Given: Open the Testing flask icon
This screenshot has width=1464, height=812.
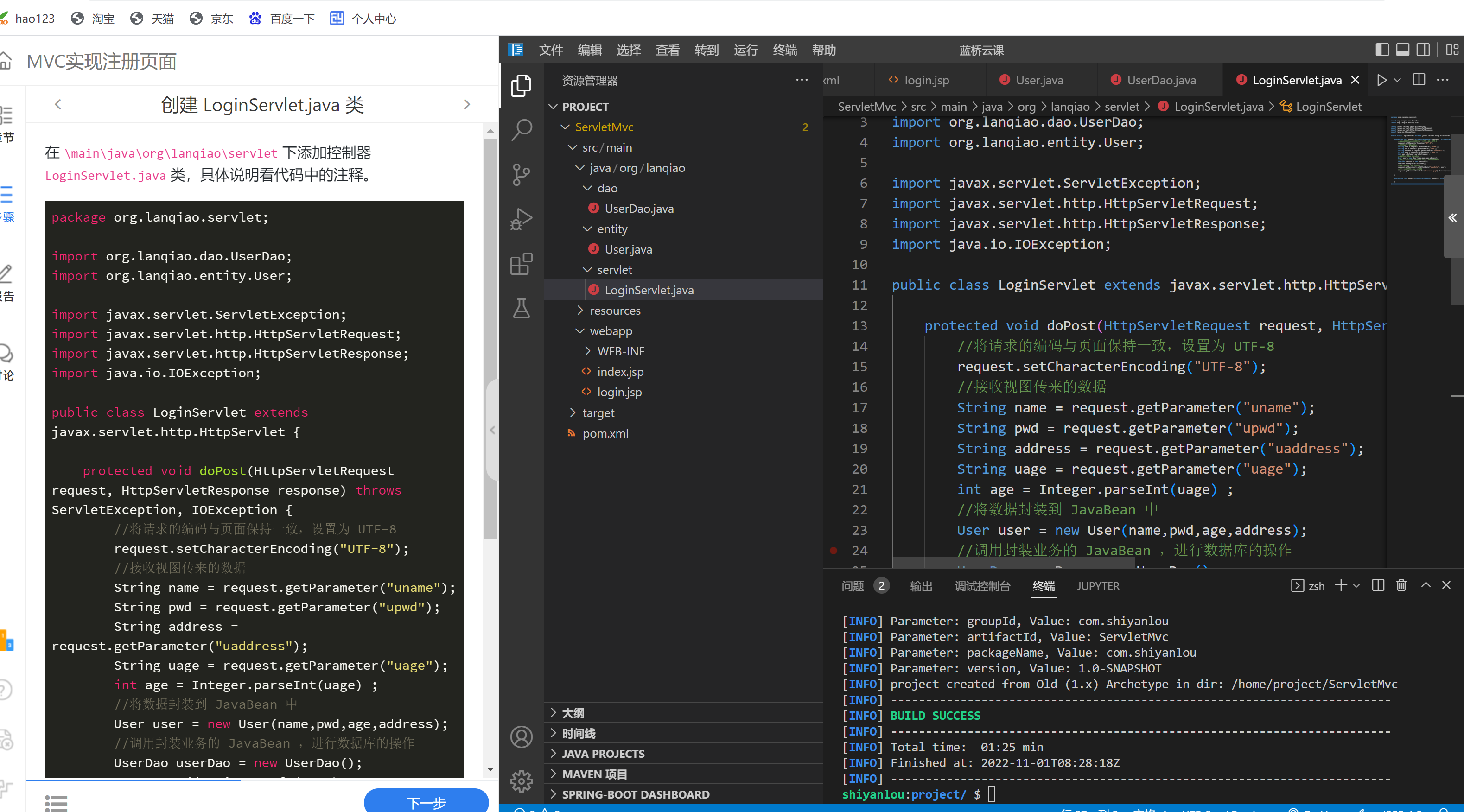Looking at the screenshot, I should click(x=521, y=309).
